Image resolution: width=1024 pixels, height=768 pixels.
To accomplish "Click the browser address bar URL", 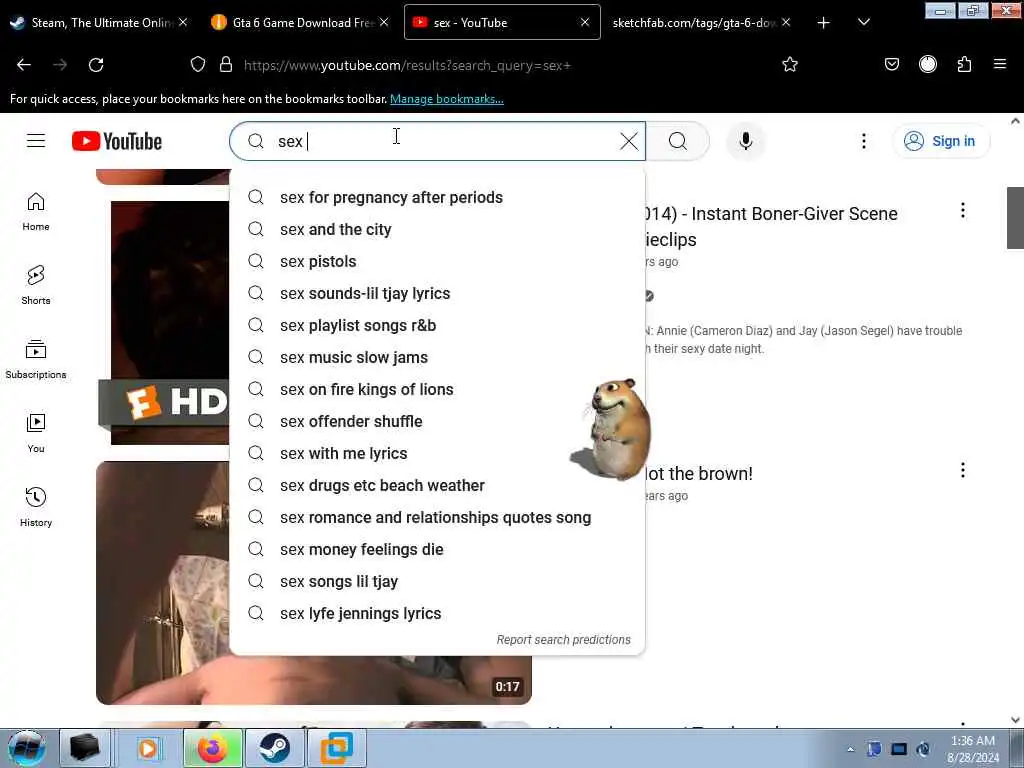I will [x=408, y=65].
